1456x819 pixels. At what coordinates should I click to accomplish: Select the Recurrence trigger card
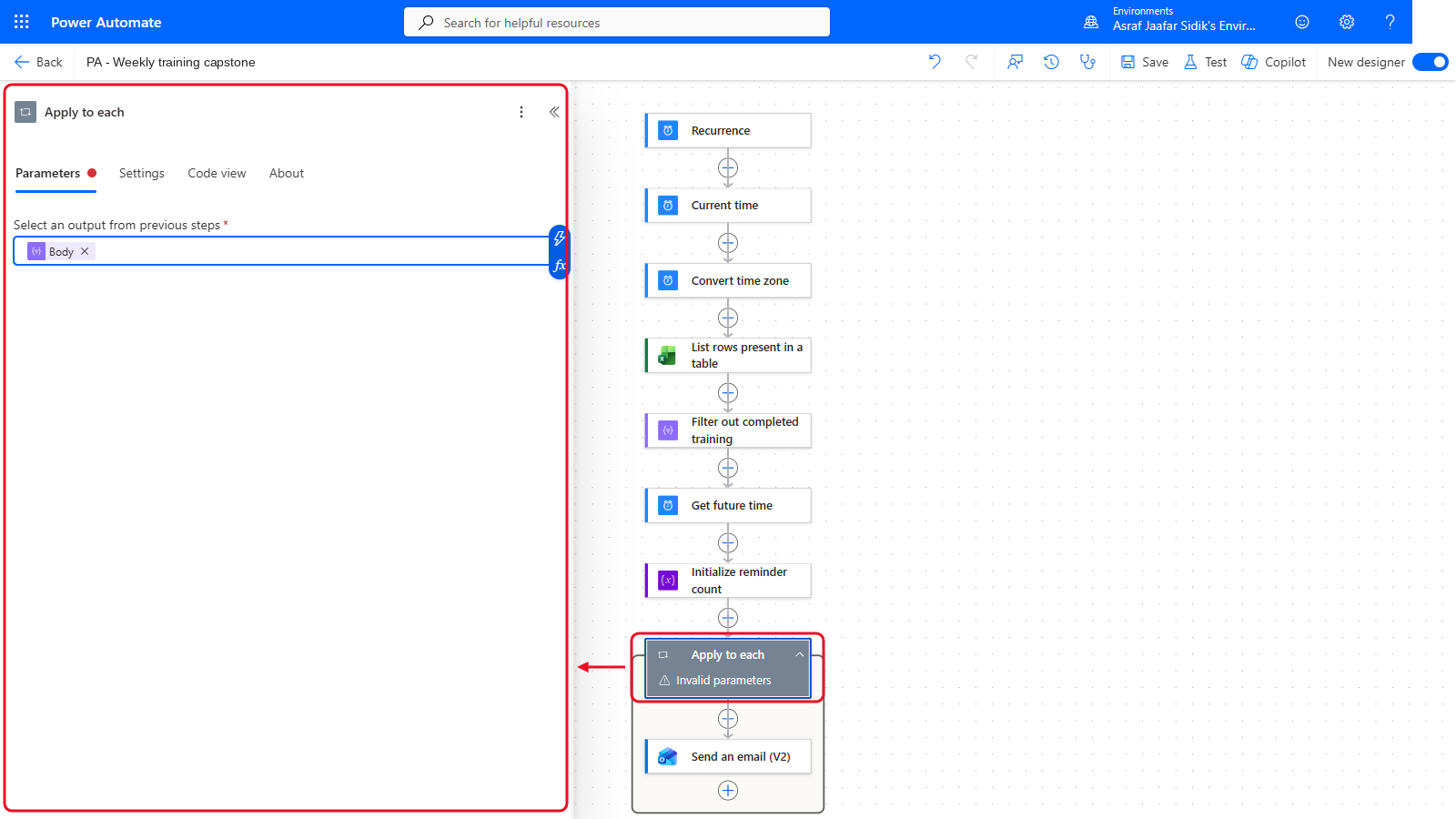(x=728, y=130)
